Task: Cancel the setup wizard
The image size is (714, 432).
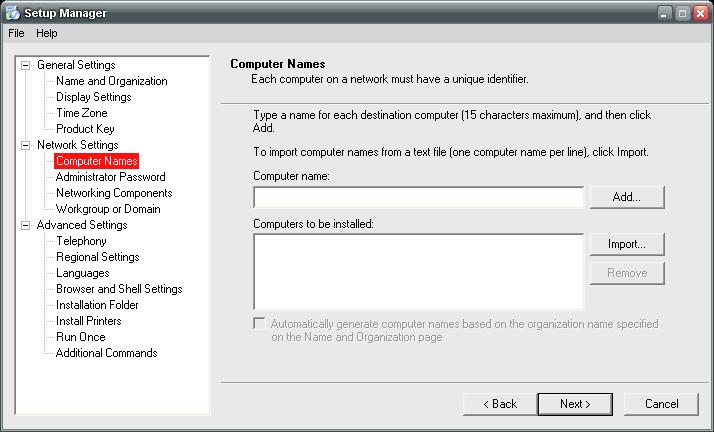Action: coord(661,404)
